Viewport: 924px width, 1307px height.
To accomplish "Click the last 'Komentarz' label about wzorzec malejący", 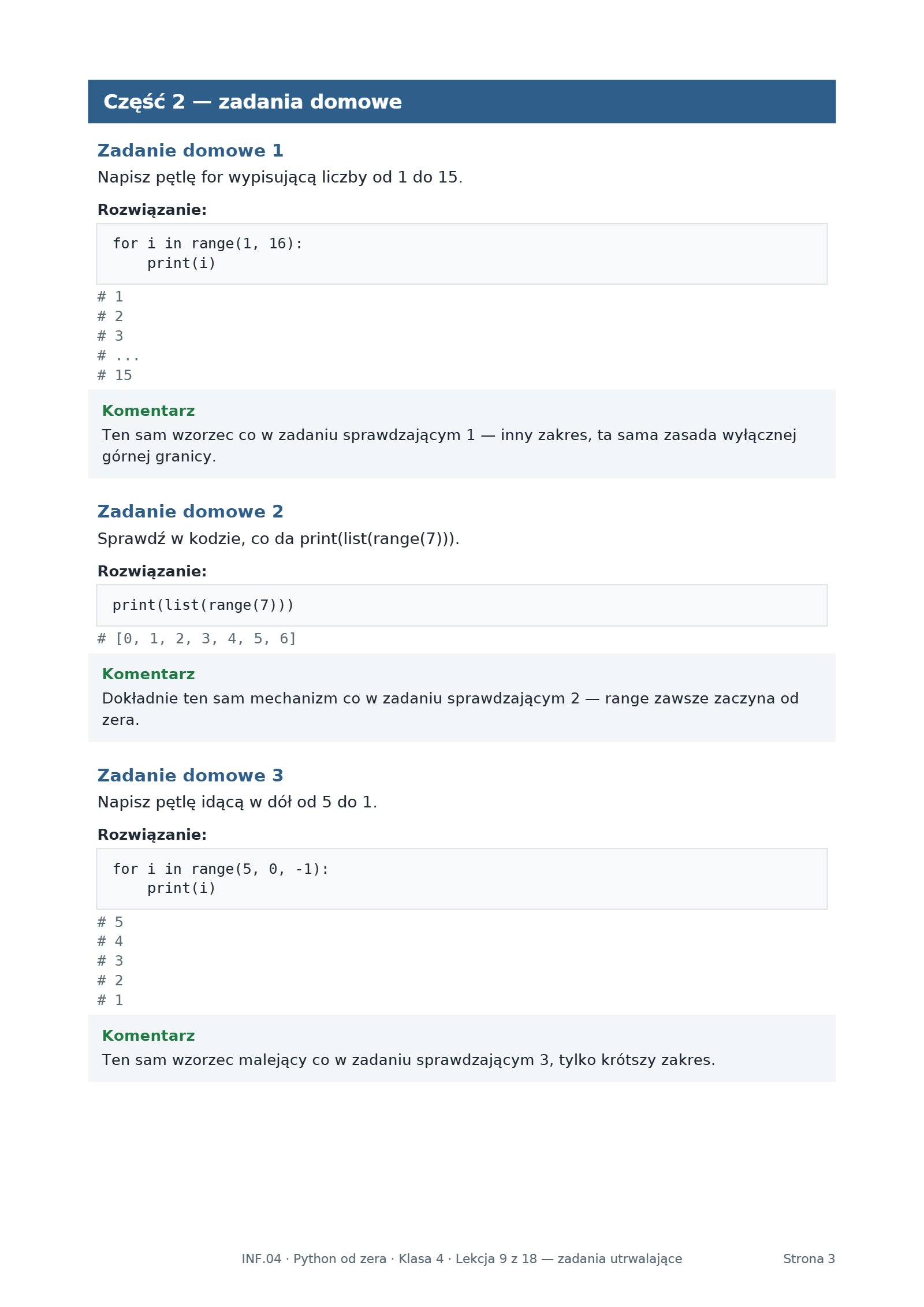I will coord(148,1036).
